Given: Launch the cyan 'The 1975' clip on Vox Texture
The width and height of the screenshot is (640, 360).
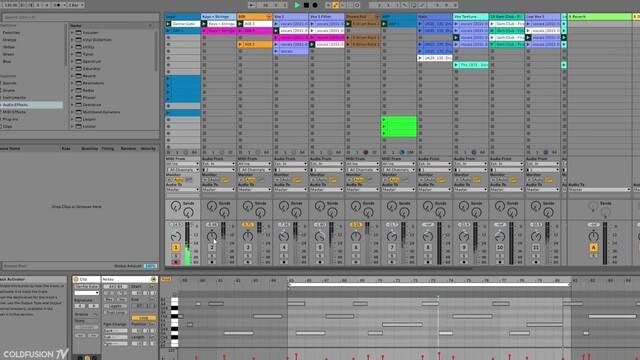Looking at the screenshot, I should (456, 65).
